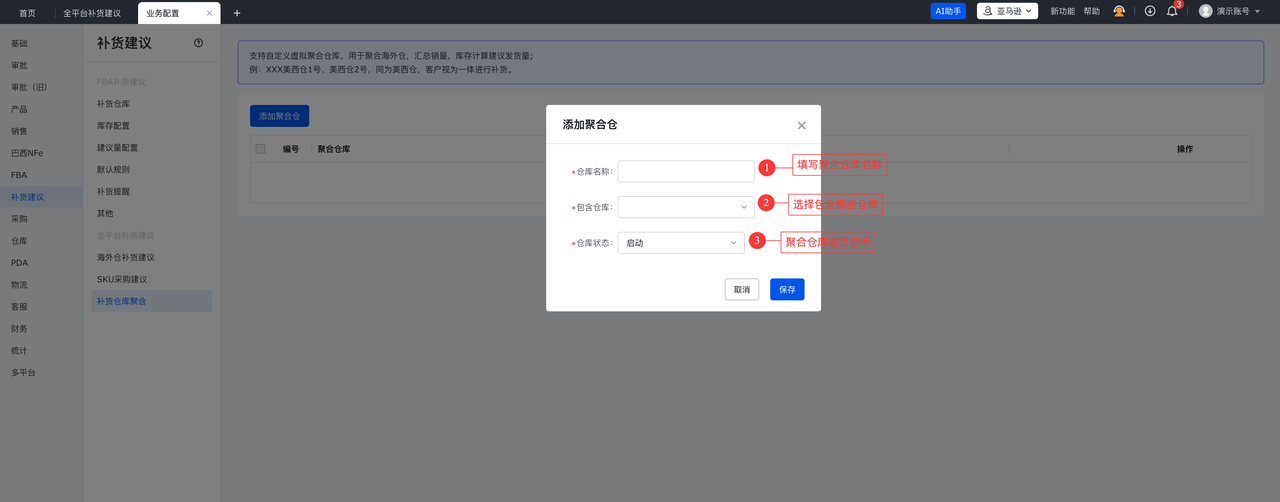Open the notification bell
Viewport: 1280px width, 502px height.
tap(1172, 11)
